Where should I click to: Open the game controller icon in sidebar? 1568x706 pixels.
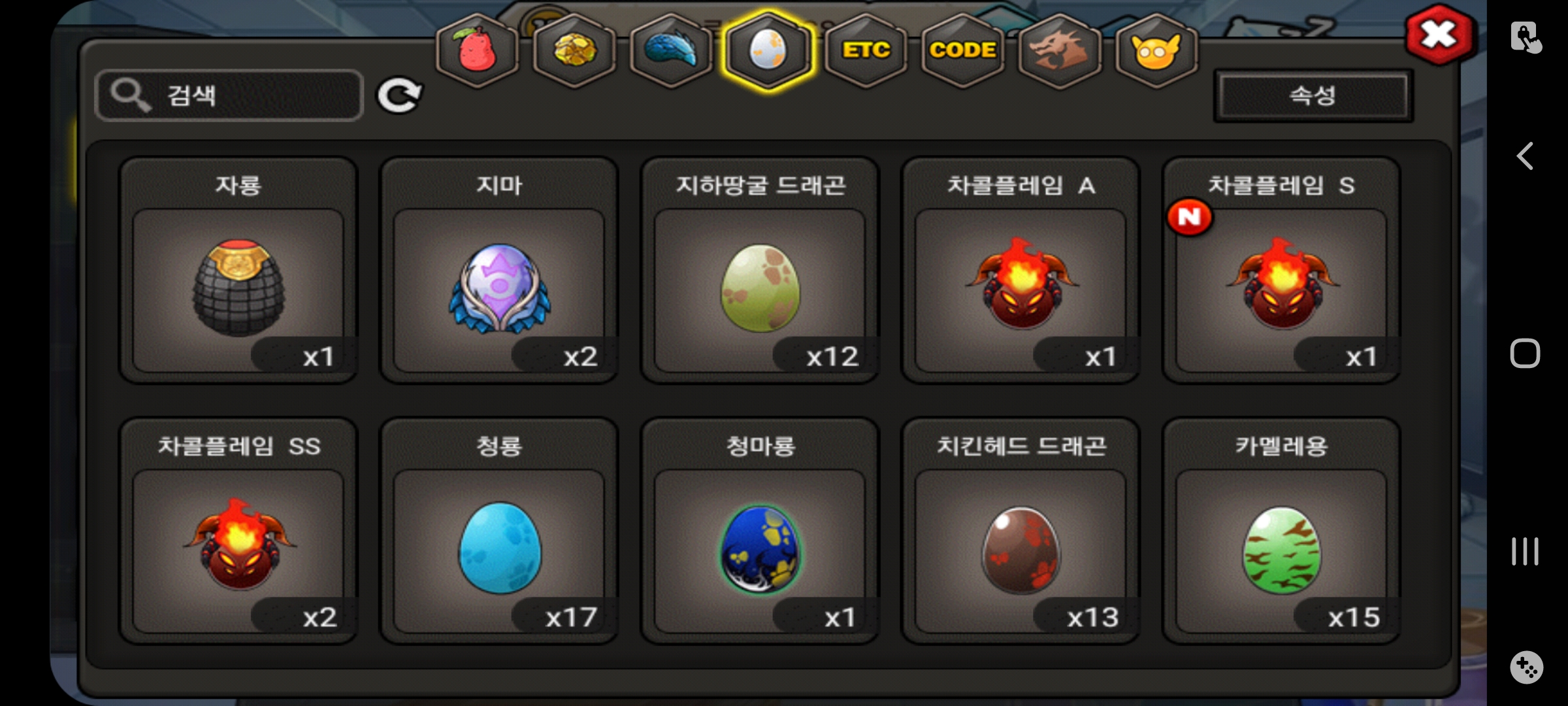(1526, 667)
